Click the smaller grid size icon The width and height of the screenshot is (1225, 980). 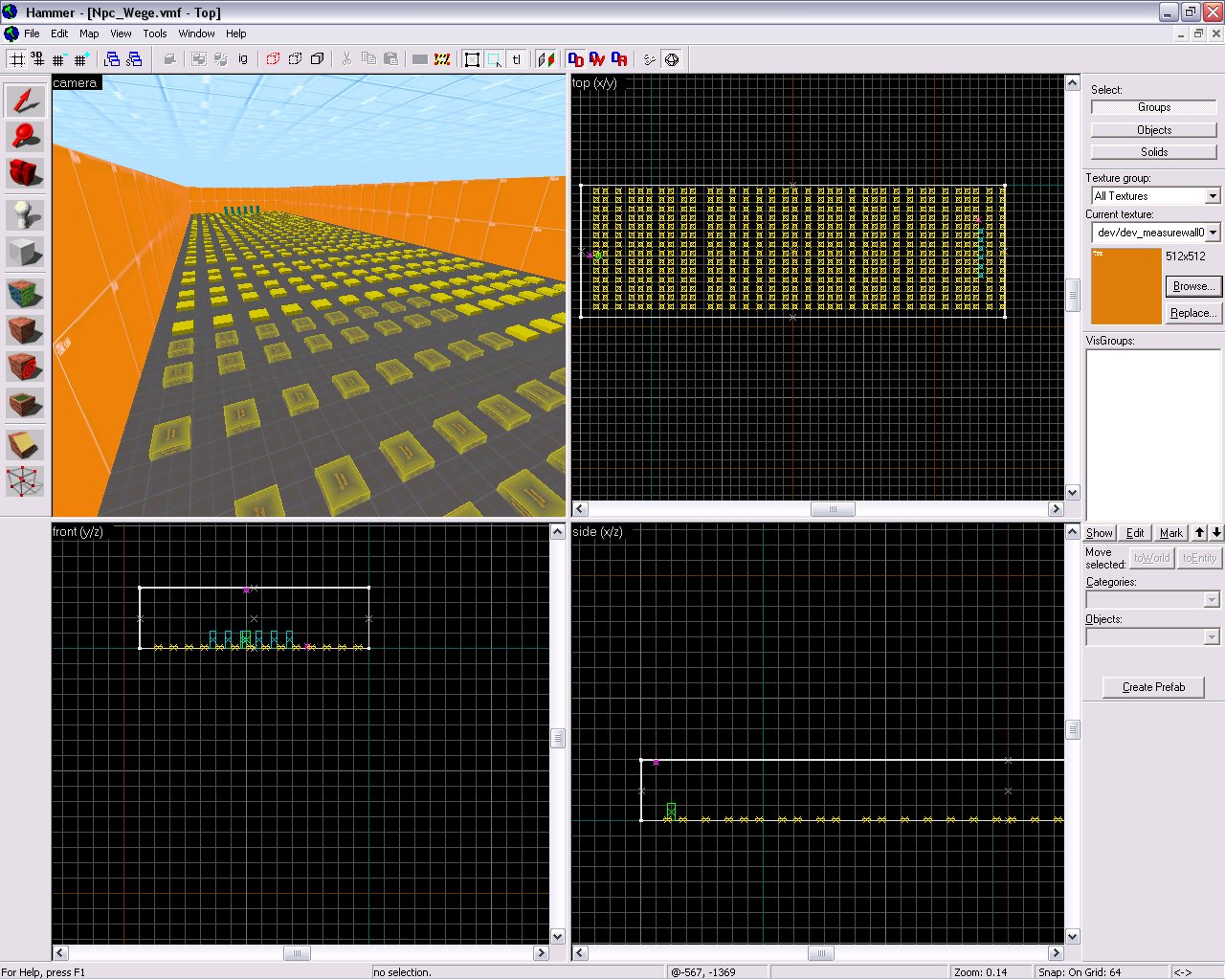pyautogui.click(x=58, y=59)
